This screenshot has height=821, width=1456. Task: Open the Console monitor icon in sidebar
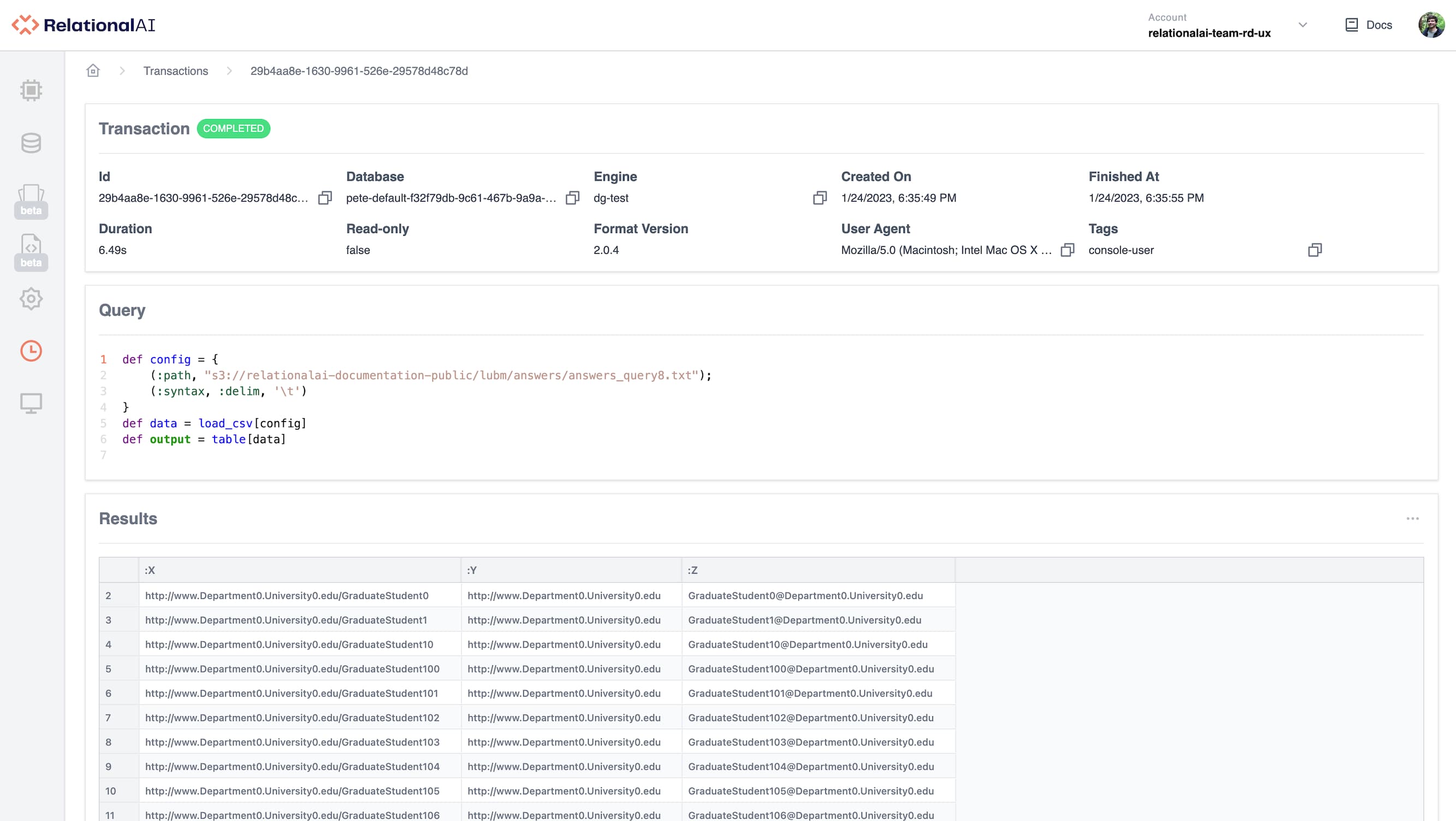tap(31, 403)
